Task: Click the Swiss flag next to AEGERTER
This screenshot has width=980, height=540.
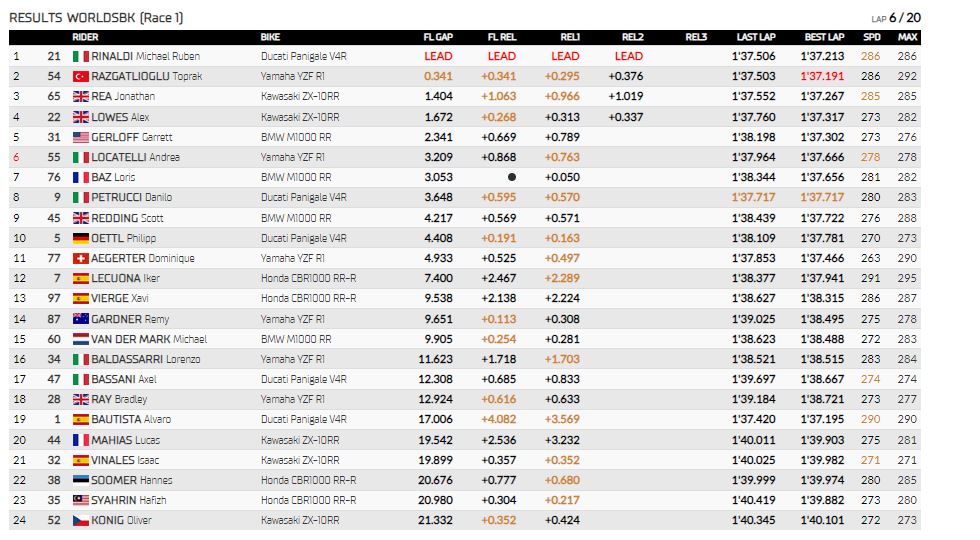Action: click(81, 258)
